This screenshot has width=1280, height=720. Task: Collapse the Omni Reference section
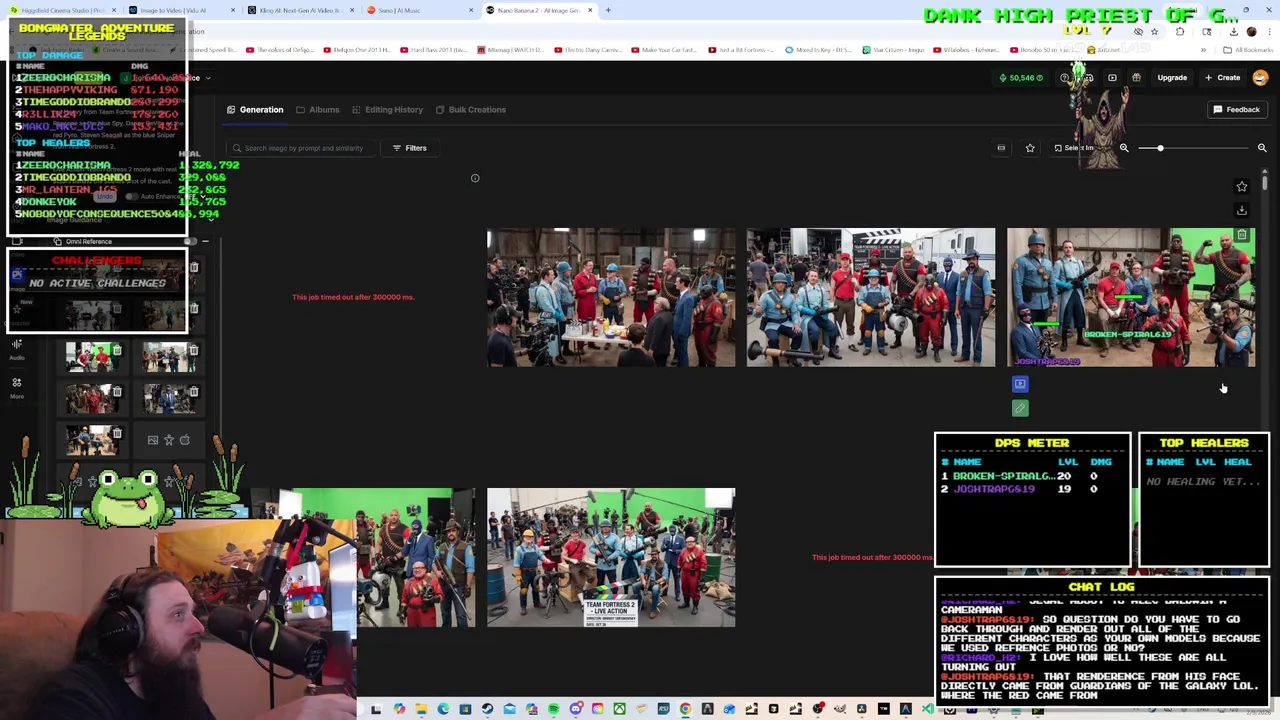point(205,242)
